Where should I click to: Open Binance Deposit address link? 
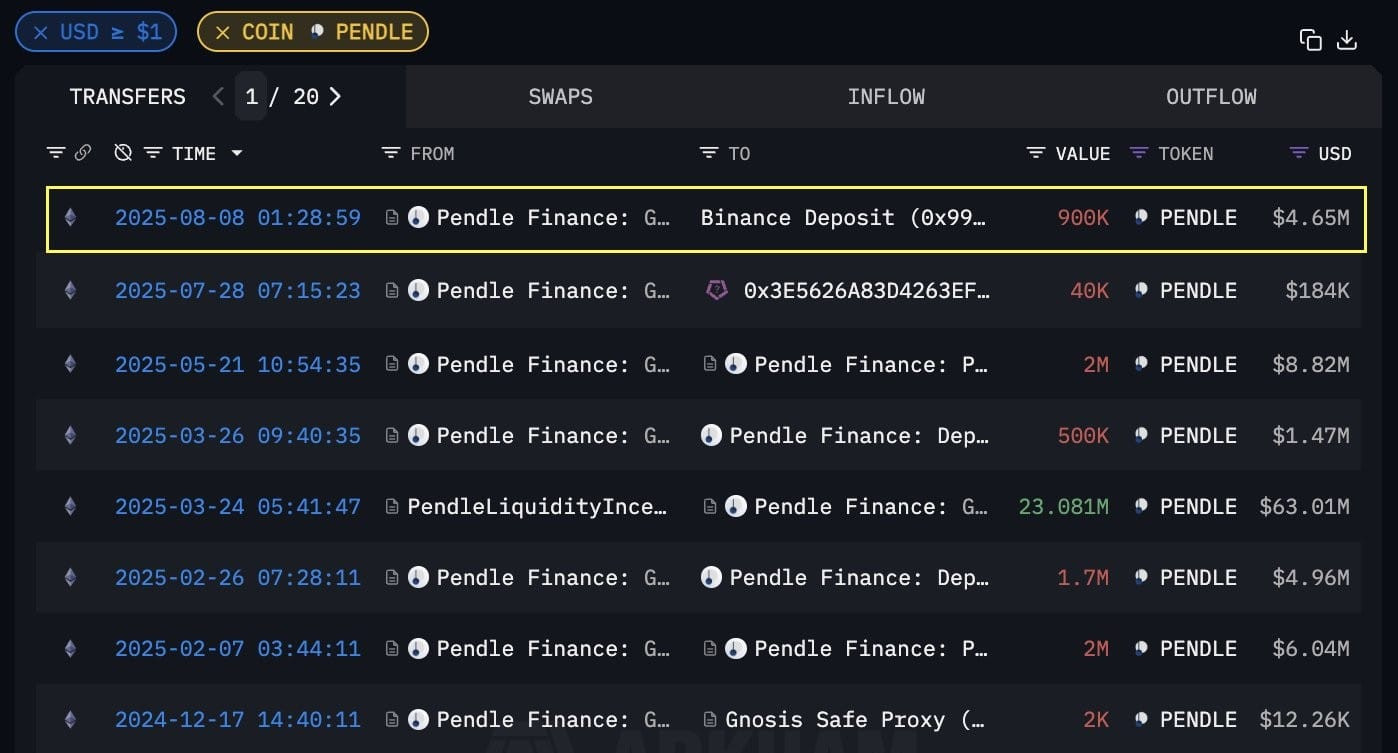click(843, 218)
